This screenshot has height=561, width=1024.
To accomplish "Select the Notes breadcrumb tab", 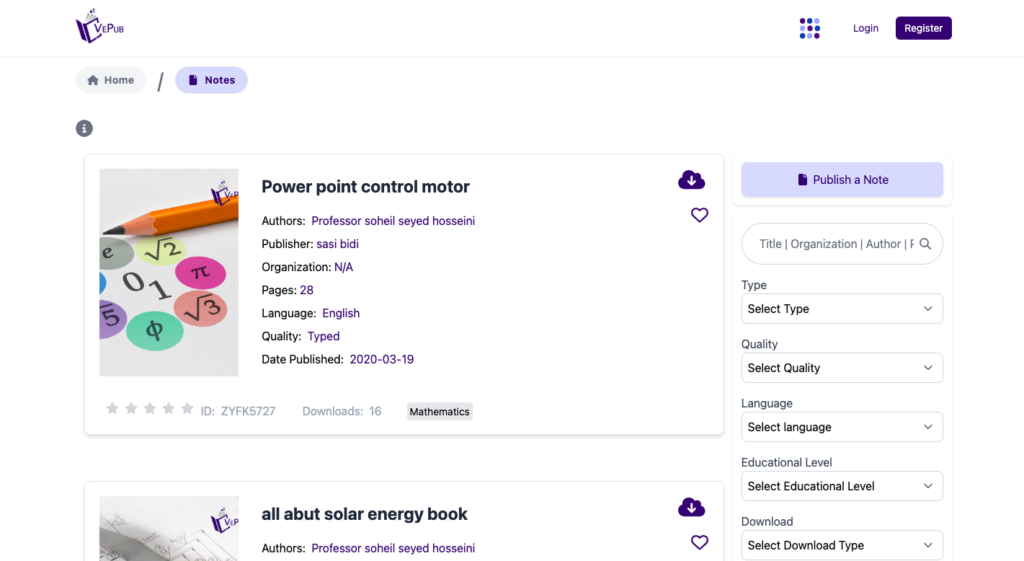I will pyautogui.click(x=211, y=80).
